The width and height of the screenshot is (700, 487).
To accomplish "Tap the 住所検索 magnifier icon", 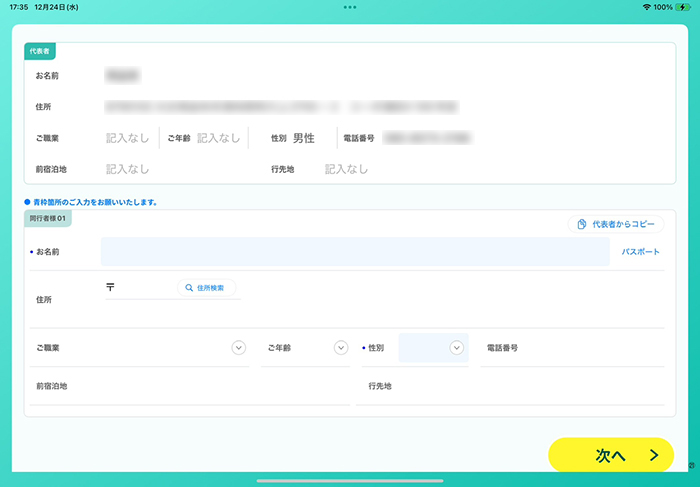I will [188, 288].
